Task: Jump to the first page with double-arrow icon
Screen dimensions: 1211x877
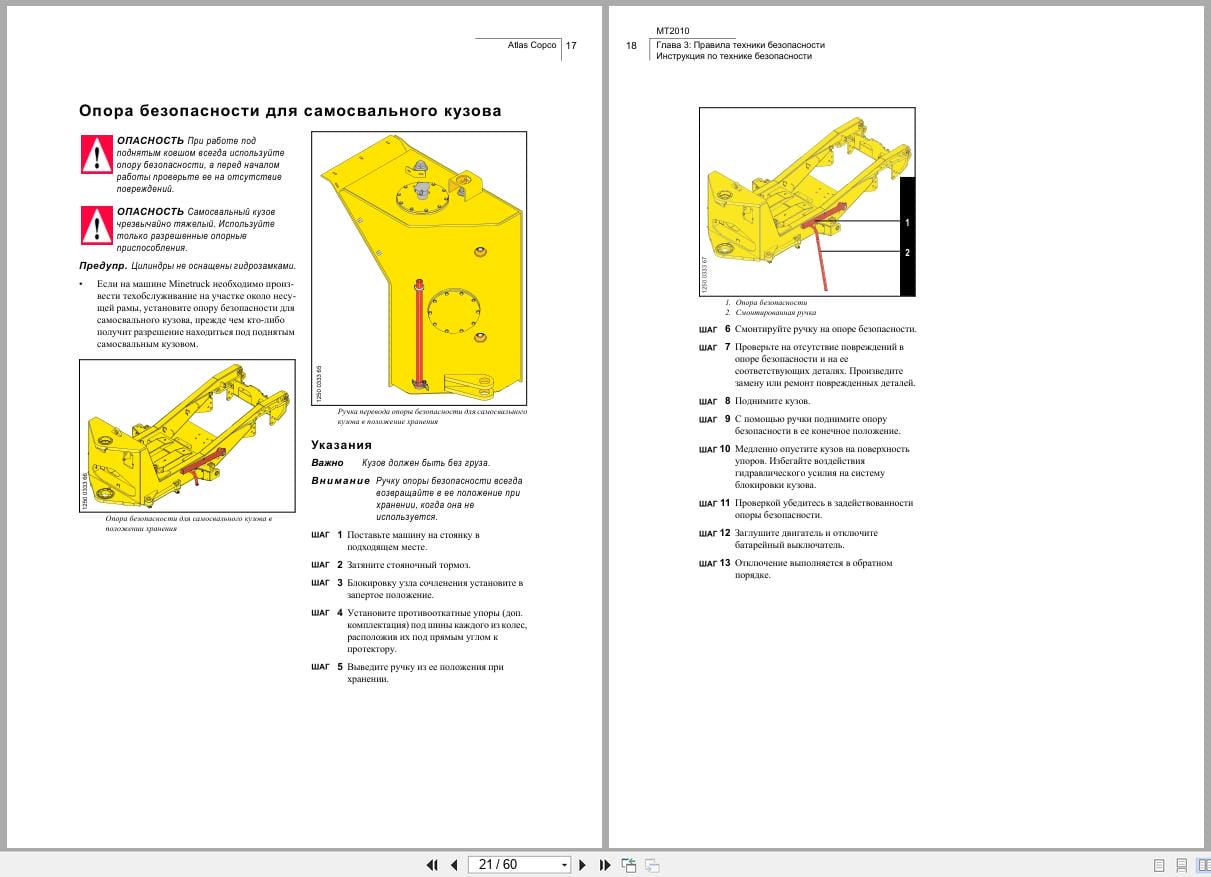Action: click(x=433, y=864)
